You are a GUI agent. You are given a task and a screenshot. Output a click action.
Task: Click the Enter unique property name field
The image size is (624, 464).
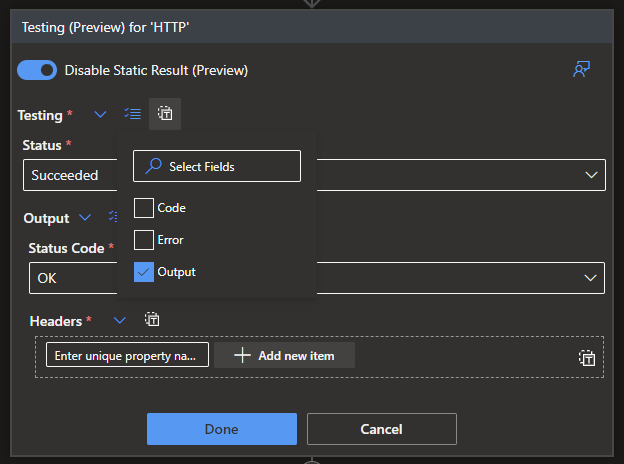pos(127,355)
